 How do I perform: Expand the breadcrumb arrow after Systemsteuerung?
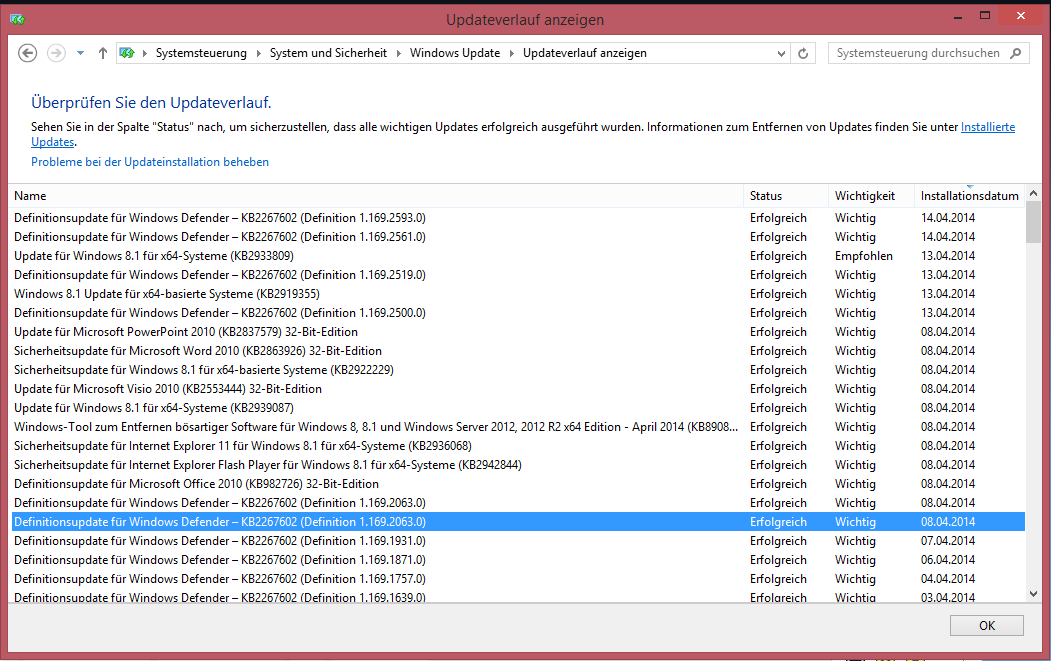(x=259, y=53)
